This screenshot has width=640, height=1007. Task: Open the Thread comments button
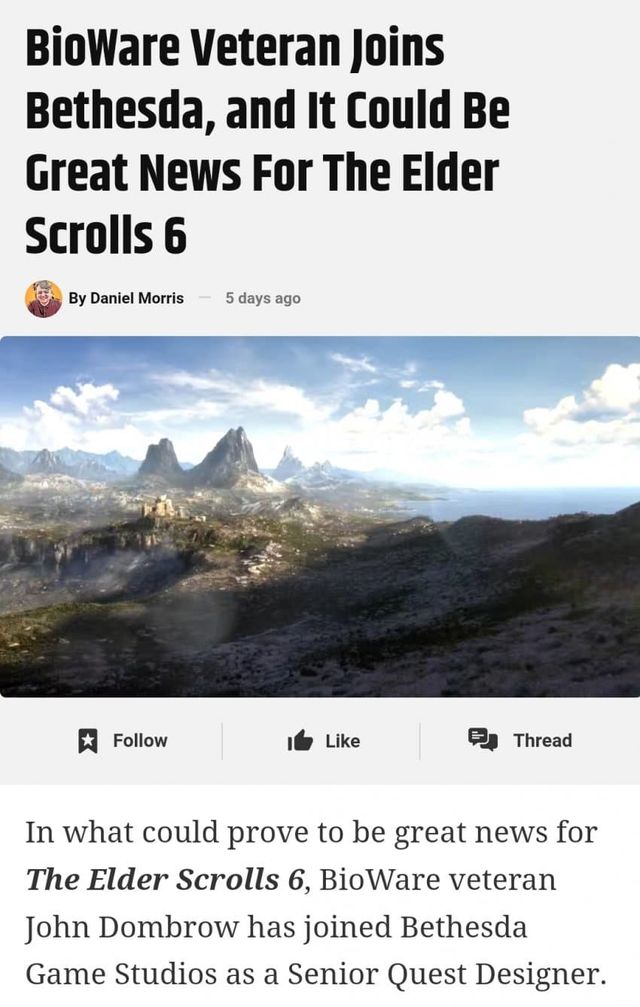click(x=520, y=740)
